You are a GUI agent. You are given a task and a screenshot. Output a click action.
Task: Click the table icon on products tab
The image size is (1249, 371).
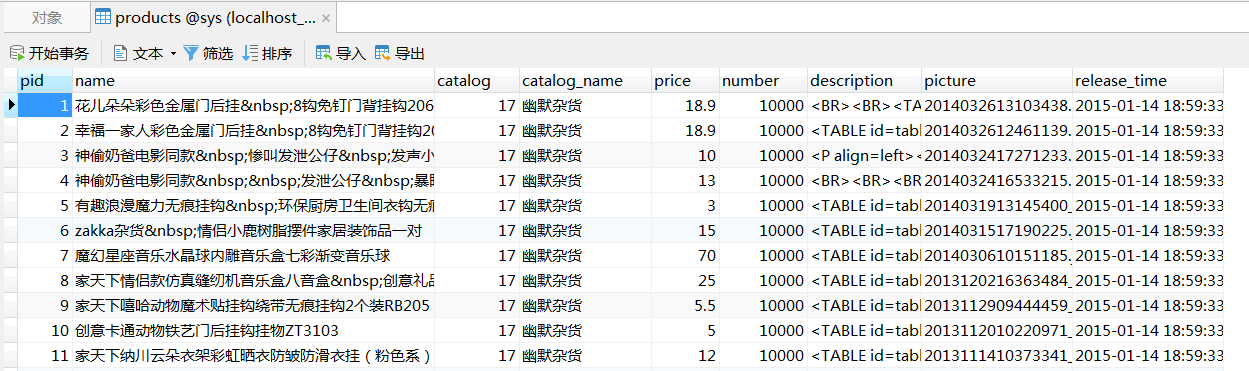(103, 17)
